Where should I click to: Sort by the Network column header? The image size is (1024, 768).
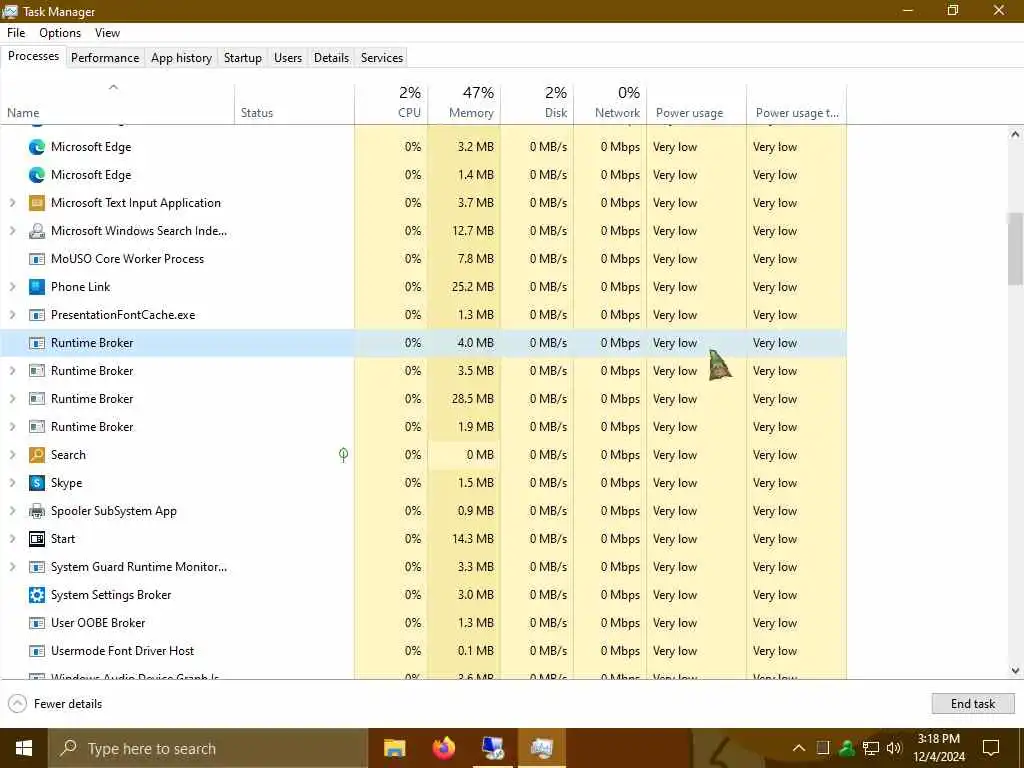coord(610,104)
